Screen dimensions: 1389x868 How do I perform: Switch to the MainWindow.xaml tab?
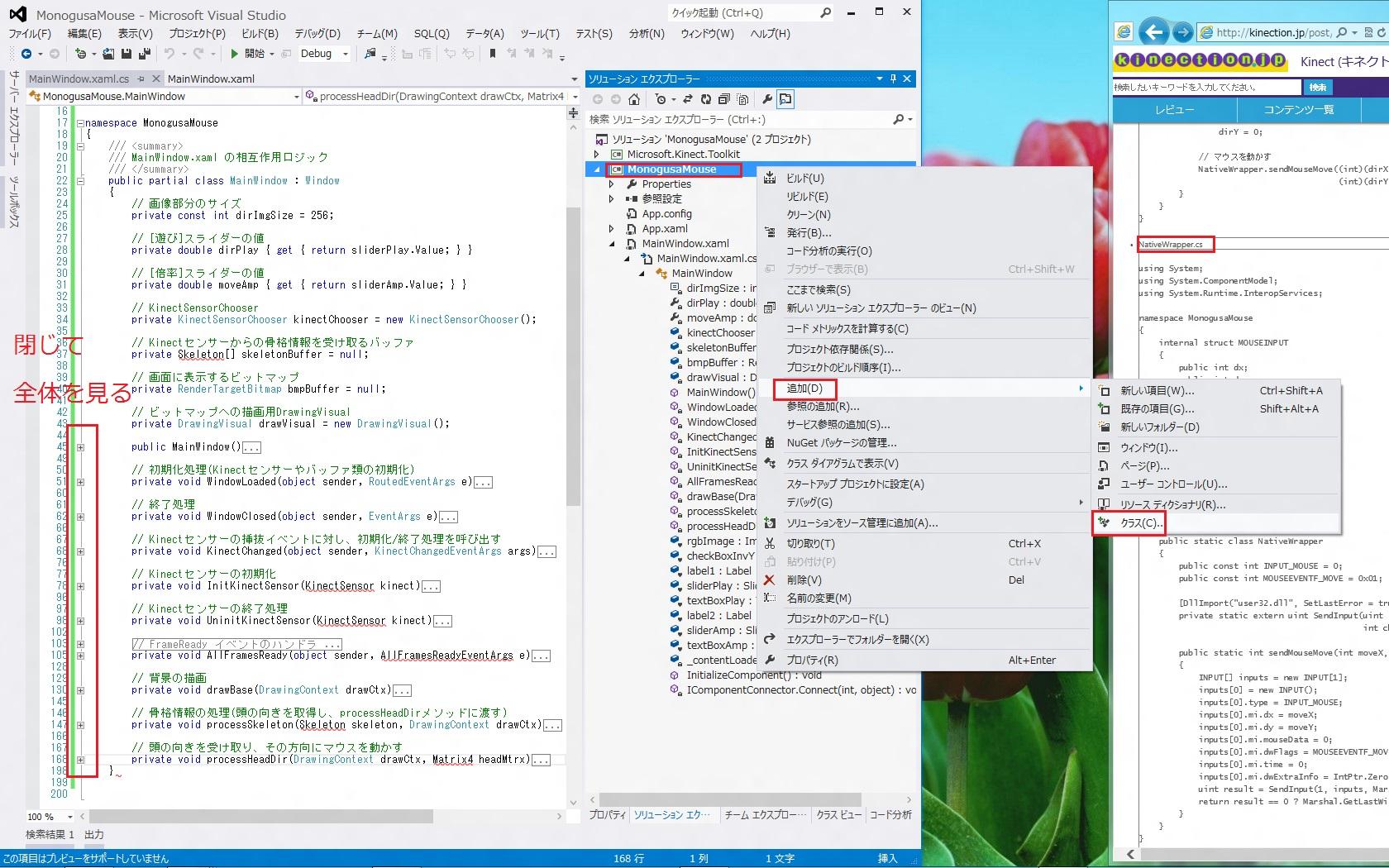tap(211, 79)
